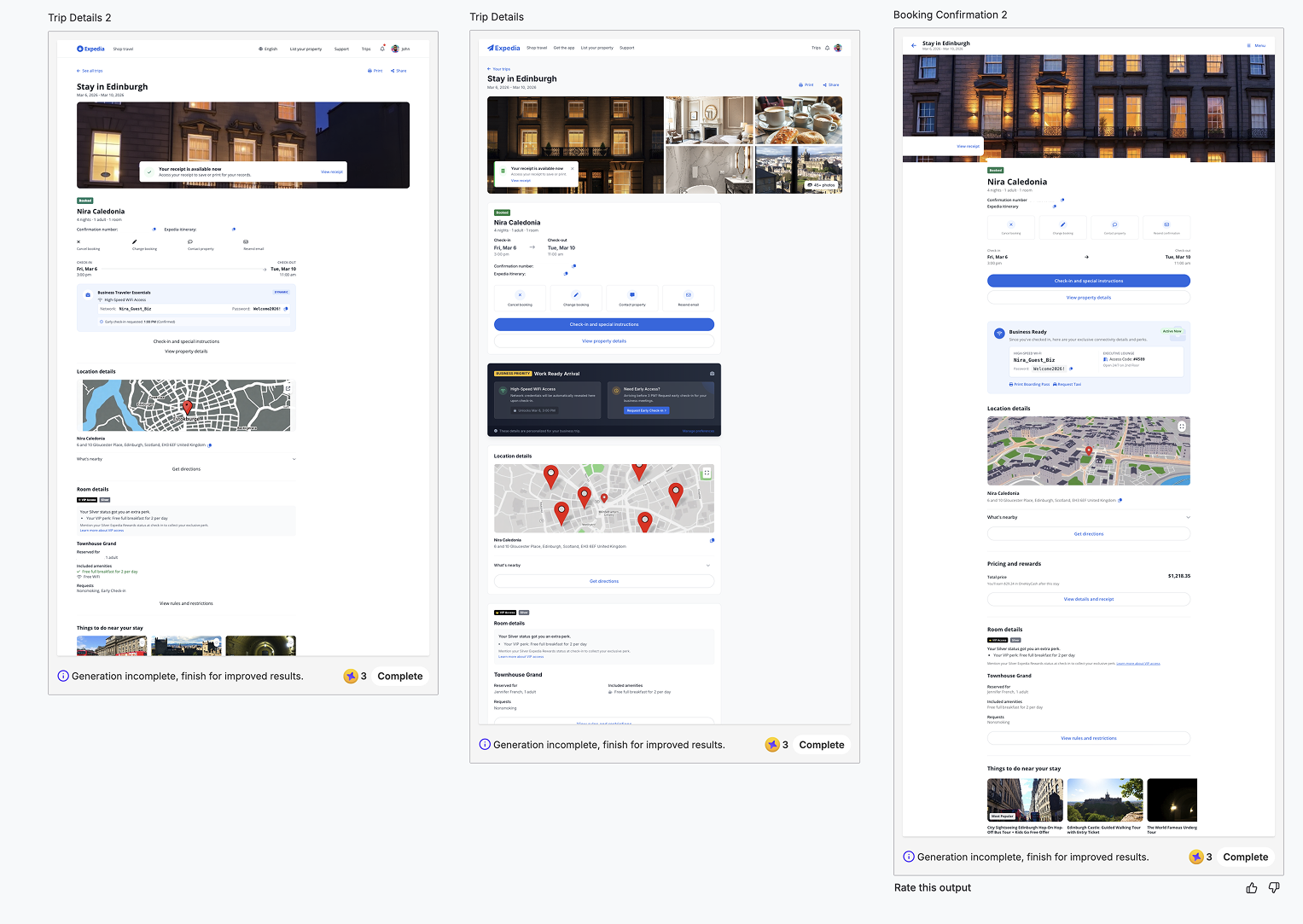Click Change booking pencil icon in Trip Details 2
Viewport: 1303px width, 924px height.
[135, 241]
